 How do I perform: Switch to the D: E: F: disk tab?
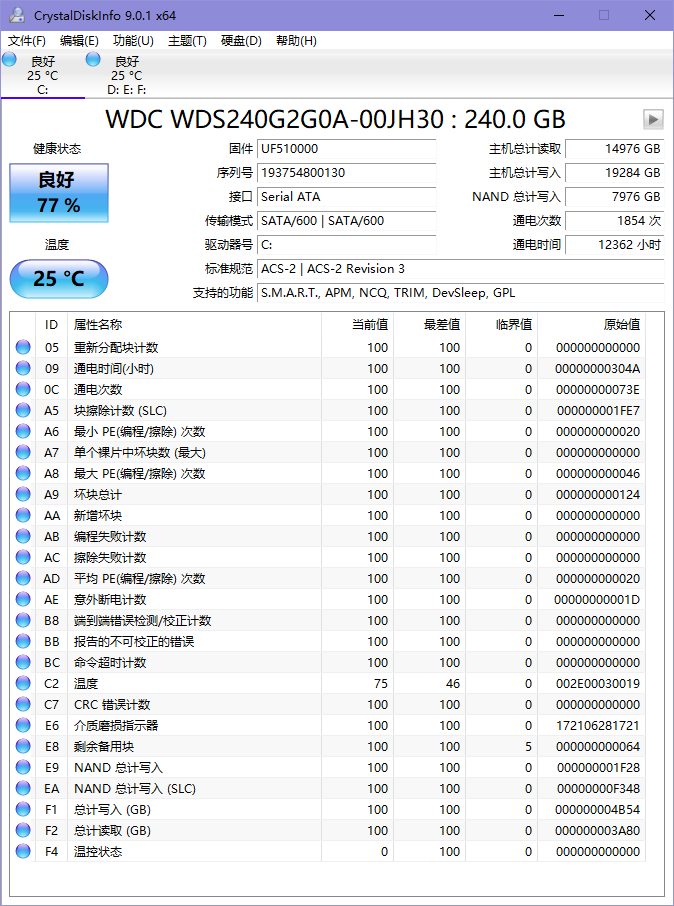[x=126, y=76]
